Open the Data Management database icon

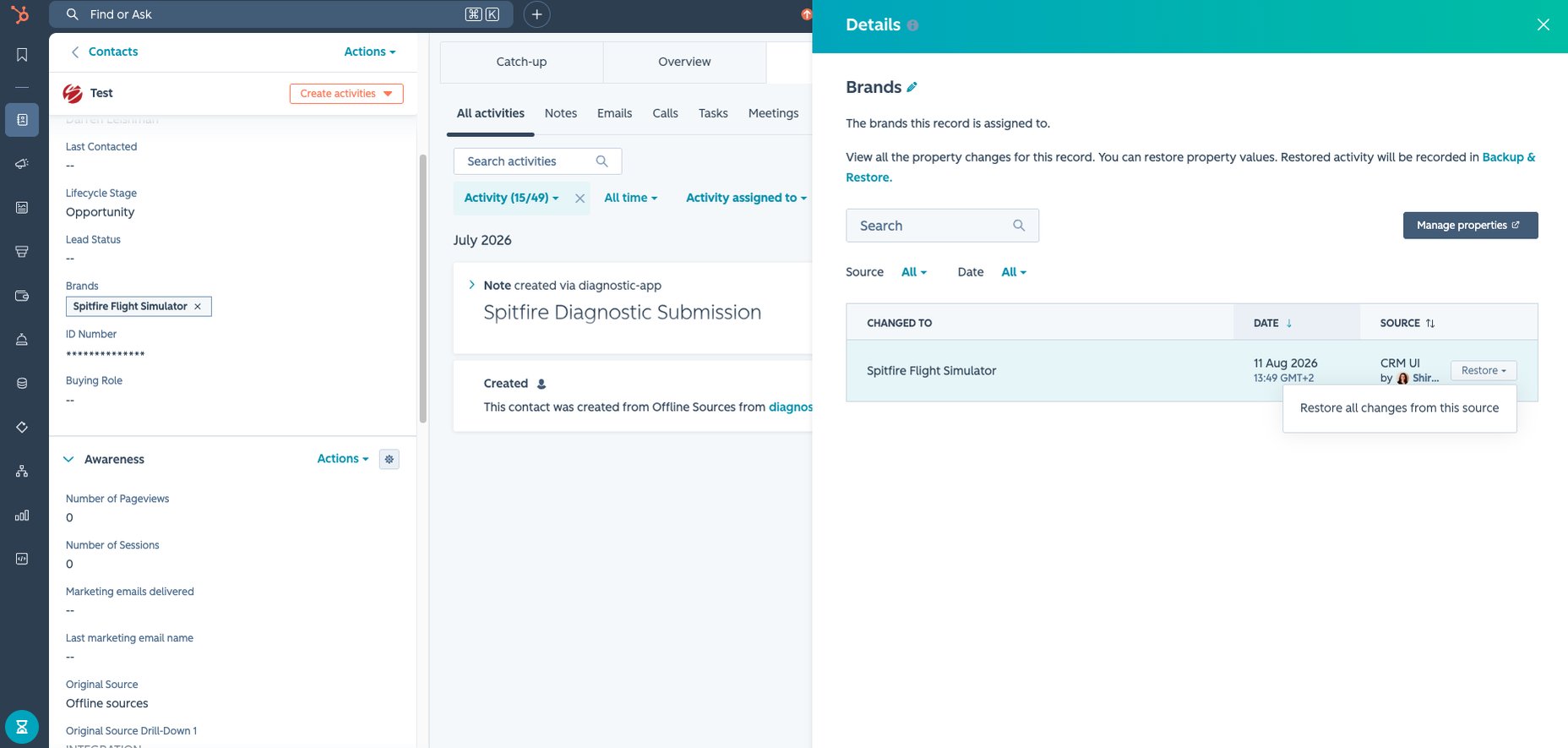click(22, 384)
